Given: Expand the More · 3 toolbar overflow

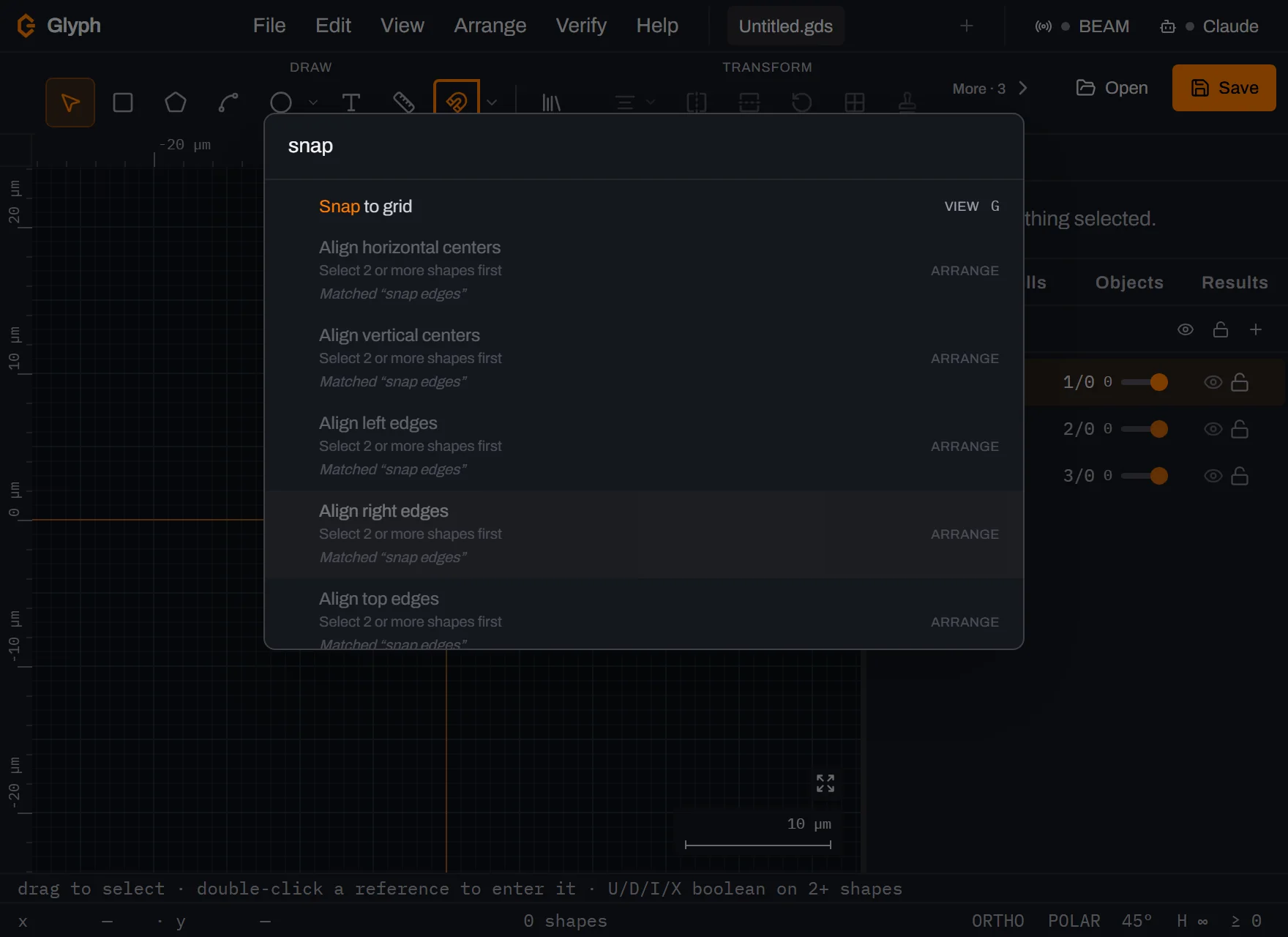Looking at the screenshot, I should (990, 89).
